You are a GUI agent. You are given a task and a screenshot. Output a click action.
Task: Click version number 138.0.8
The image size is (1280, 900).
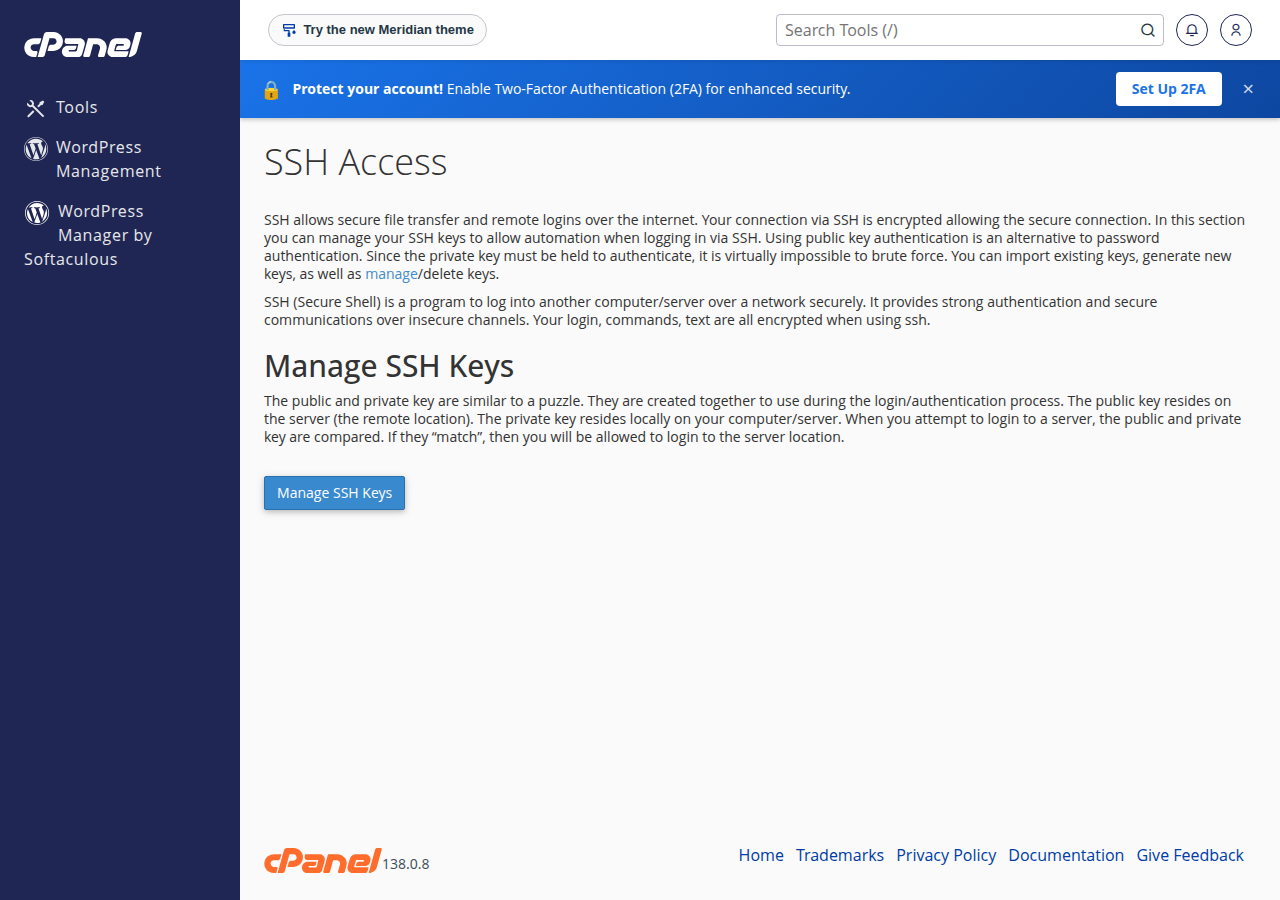coord(406,864)
